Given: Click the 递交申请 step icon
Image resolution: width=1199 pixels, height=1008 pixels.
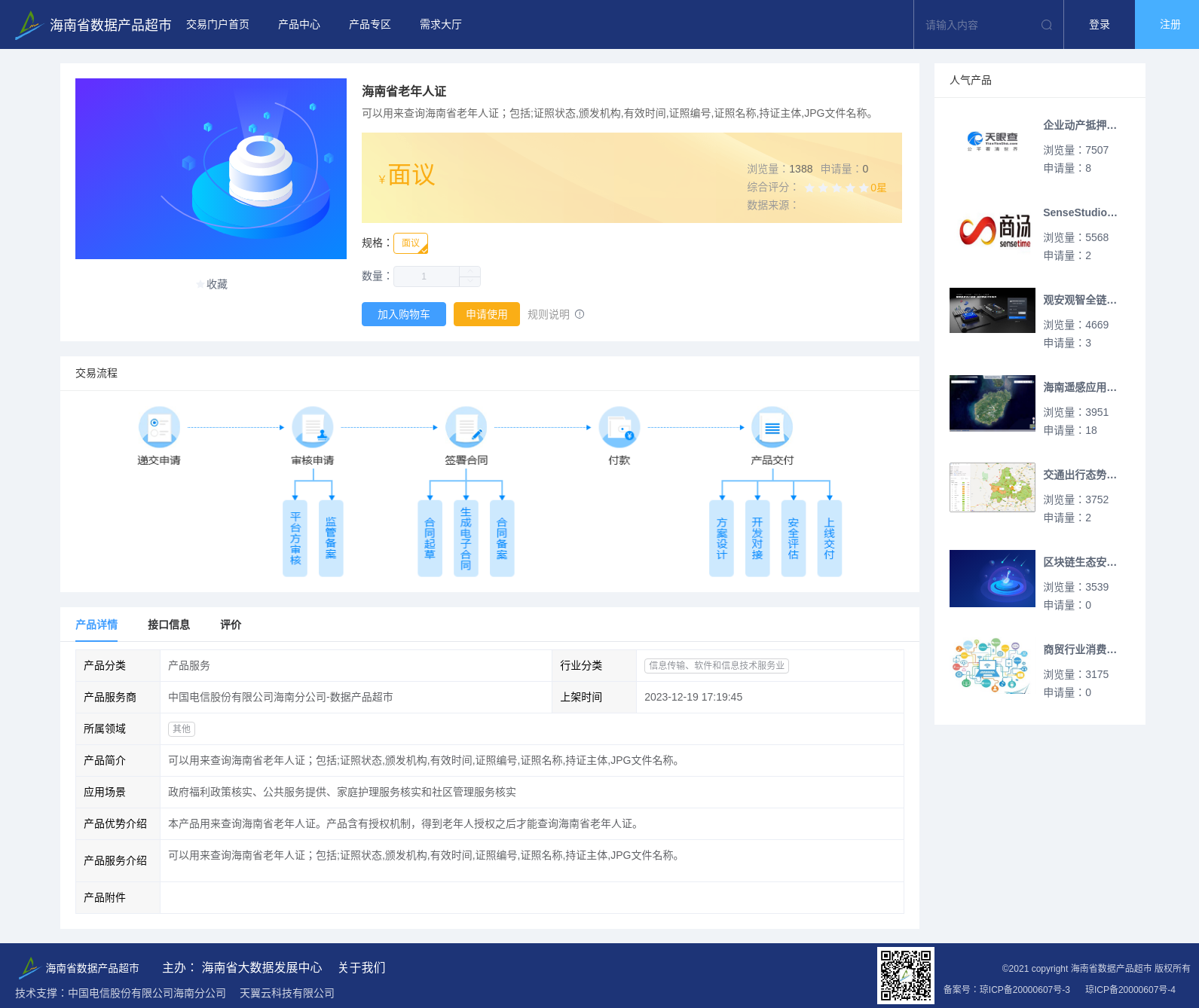Looking at the screenshot, I should tap(159, 427).
